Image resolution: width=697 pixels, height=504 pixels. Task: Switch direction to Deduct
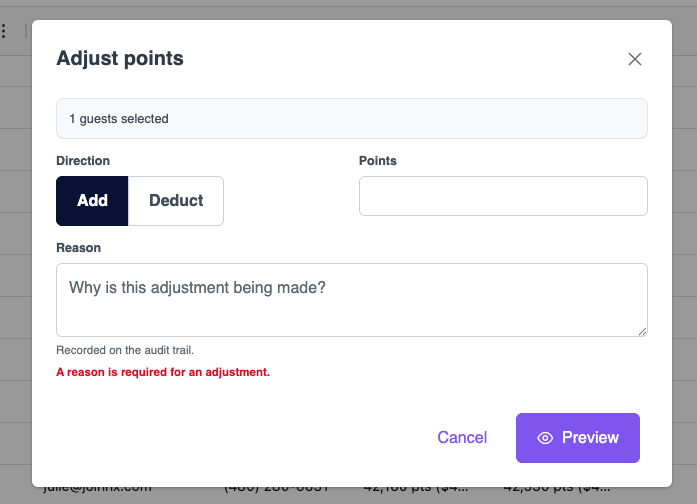(x=176, y=201)
